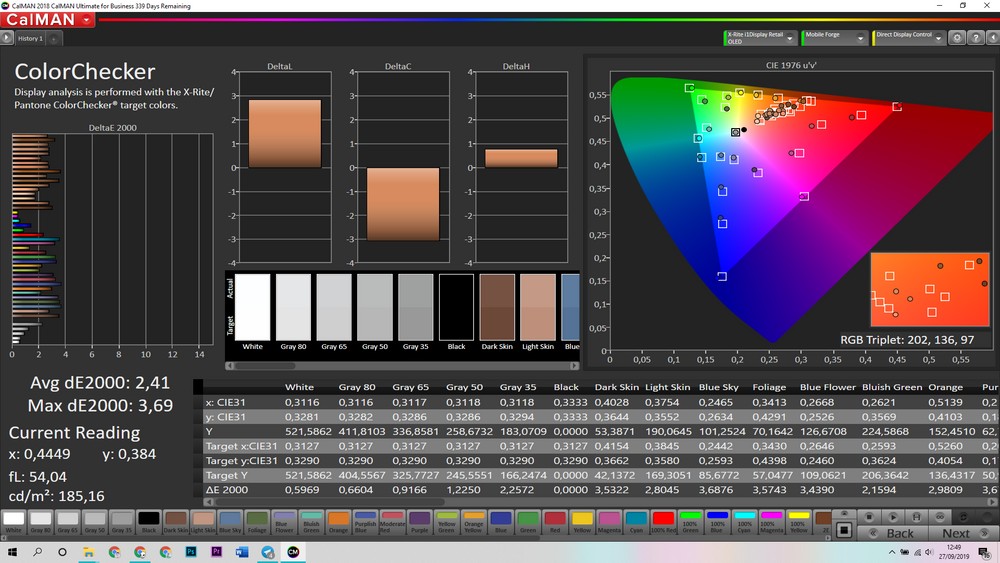Click the play arrow beside History 1
Image resolution: width=1000 pixels, height=563 pixels.
7,38
